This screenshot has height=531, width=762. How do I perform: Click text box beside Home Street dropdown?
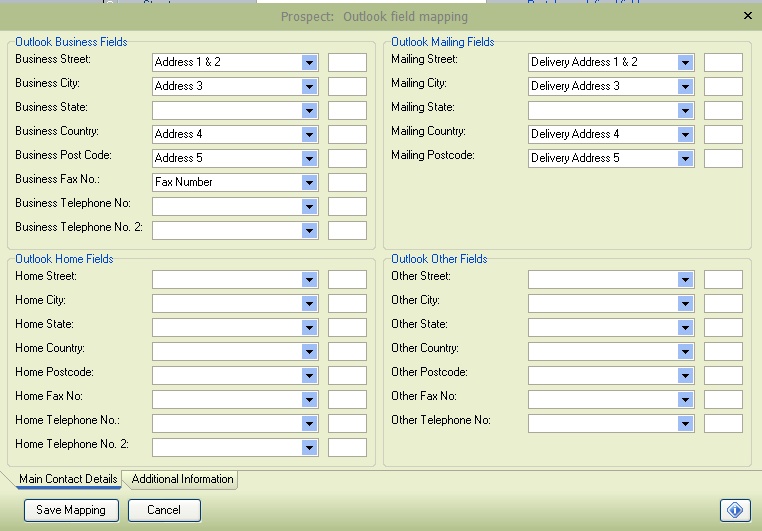pyautogui.click(x=347, y=279)
